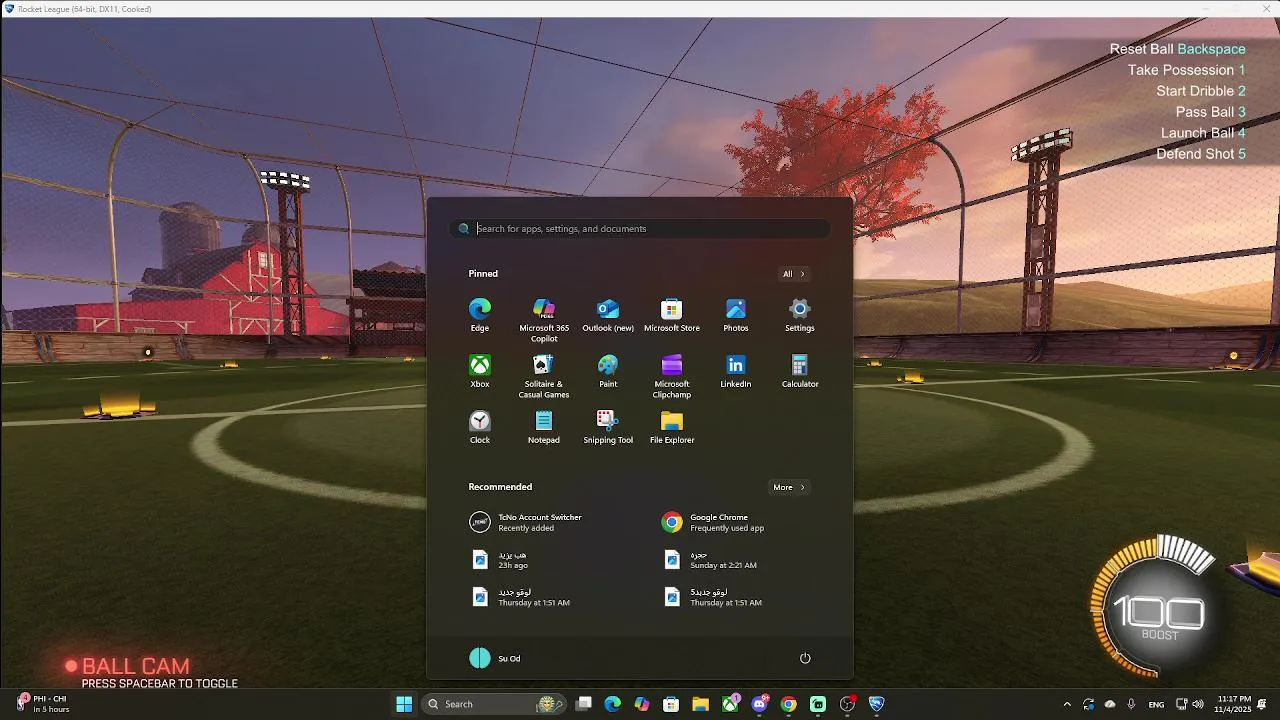The height and width of the screenshot is (720, 1280).
Task: Click the 'Launch Ball 4' hint text
Action: click(1203, 133)
